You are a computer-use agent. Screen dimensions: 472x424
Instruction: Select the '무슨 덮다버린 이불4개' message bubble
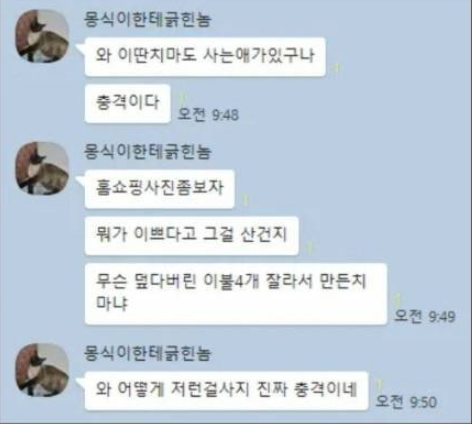pyautogui.click(x=236, y=294)
